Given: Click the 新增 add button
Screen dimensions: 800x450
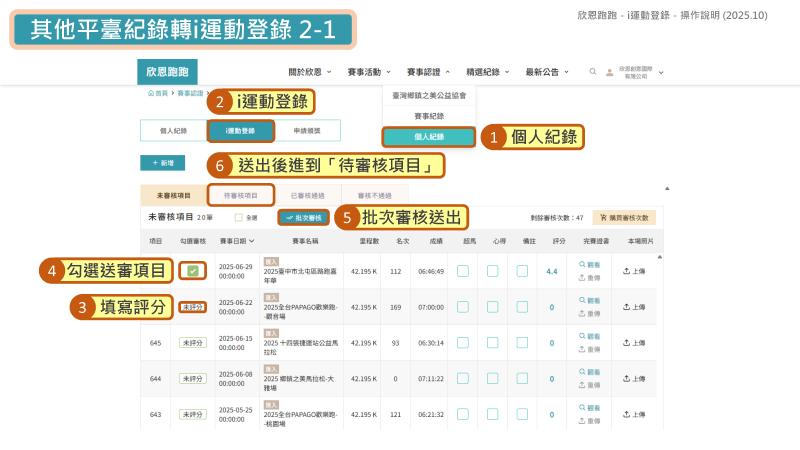Looking at the screenshot, I should (x=162, y=162).
